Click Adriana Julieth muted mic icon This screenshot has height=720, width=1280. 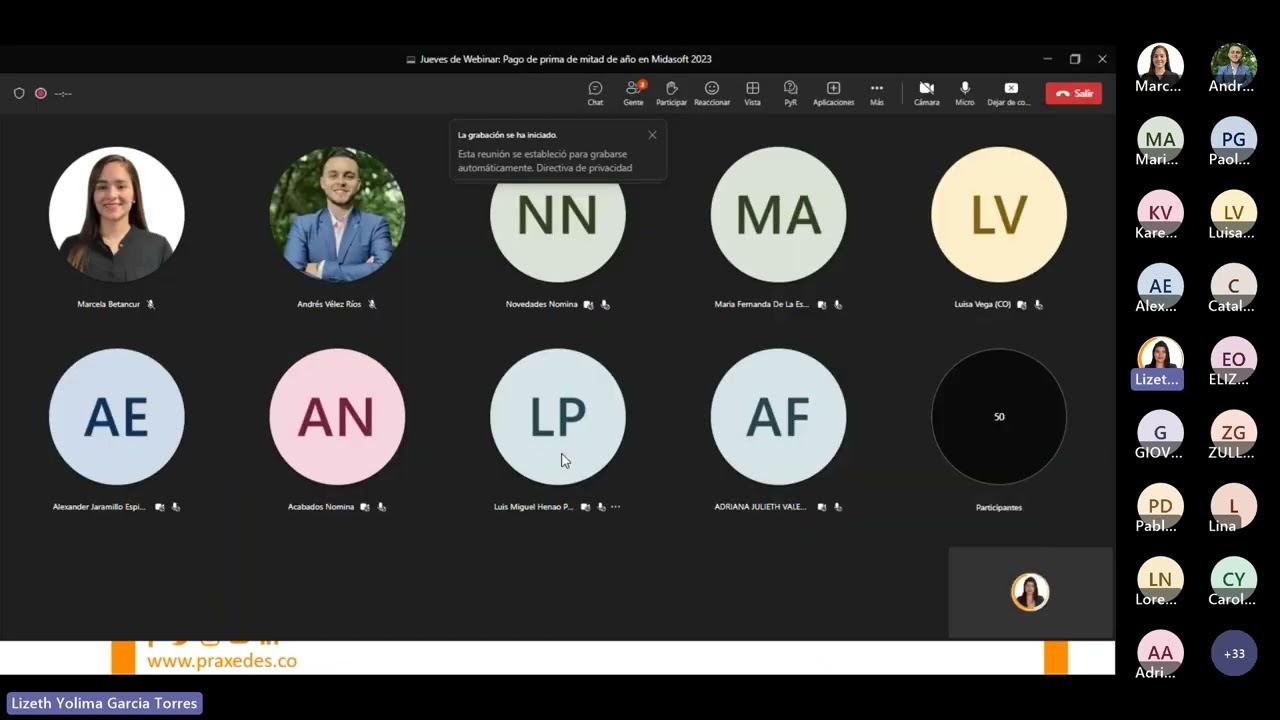(838, 507)
